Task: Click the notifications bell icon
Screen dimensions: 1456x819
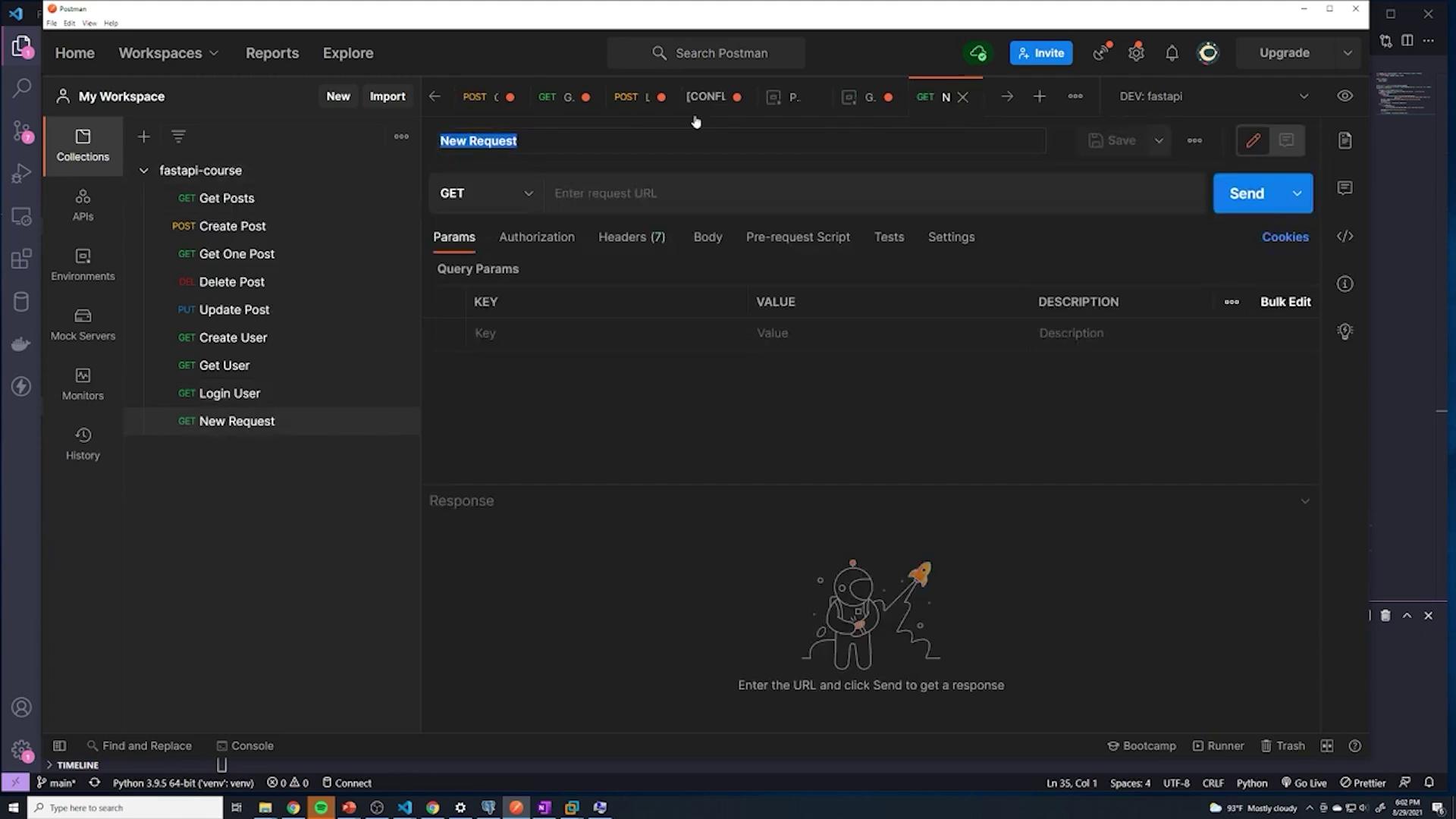Action: pos(1172,53)
